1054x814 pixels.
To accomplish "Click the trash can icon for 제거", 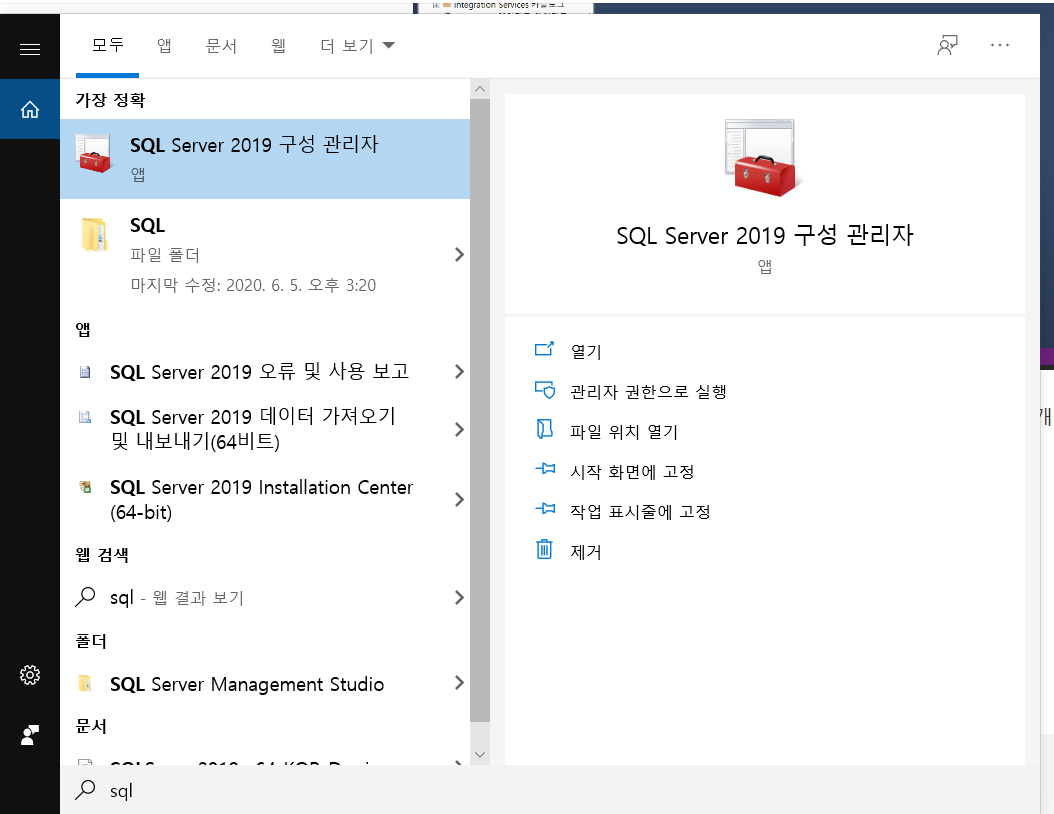I will pyautogui.click(x=544, y=549).
